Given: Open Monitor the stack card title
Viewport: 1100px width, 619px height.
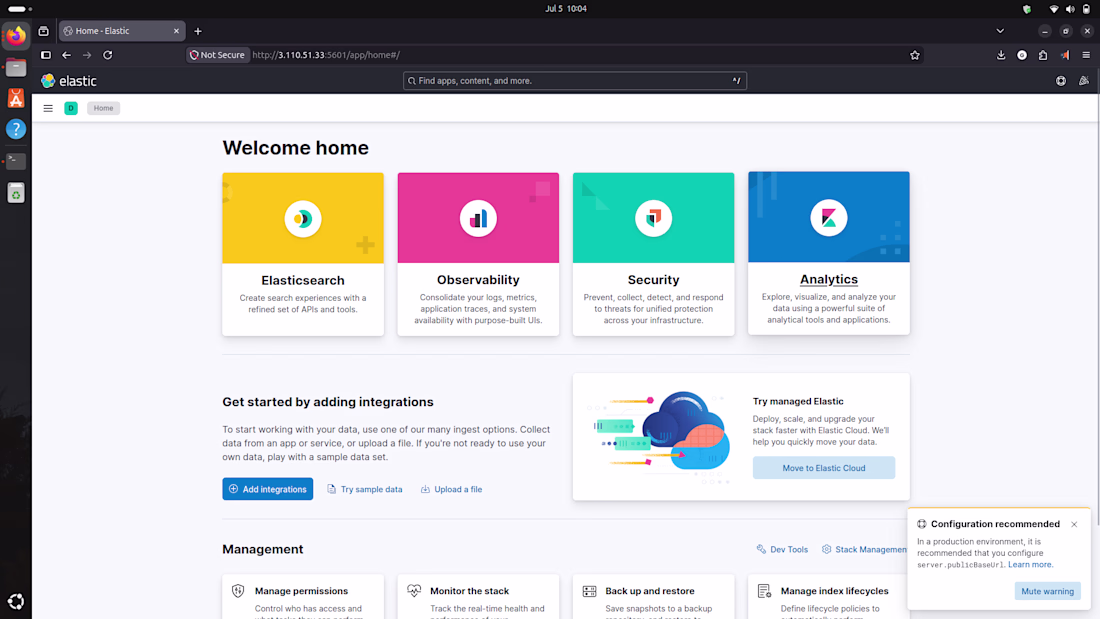Looking at the screenshot, I should click(469, 591).
